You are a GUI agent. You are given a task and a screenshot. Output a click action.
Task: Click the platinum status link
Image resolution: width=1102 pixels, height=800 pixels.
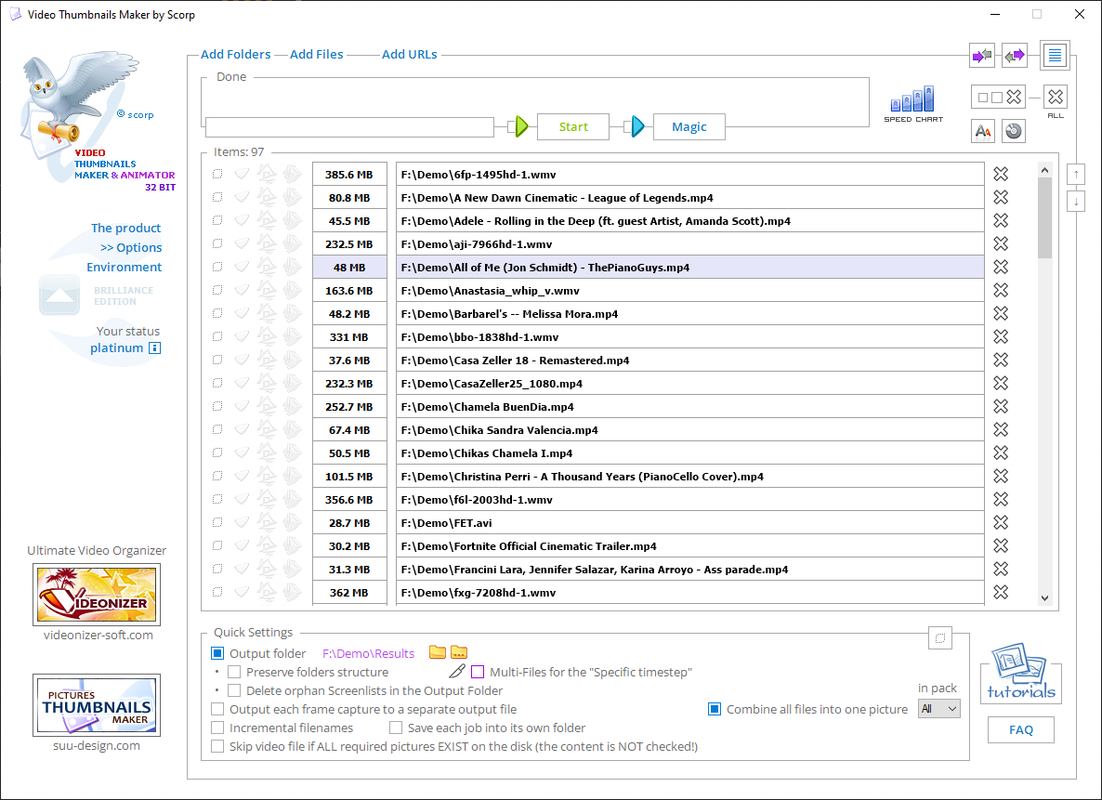coord(117,348)
